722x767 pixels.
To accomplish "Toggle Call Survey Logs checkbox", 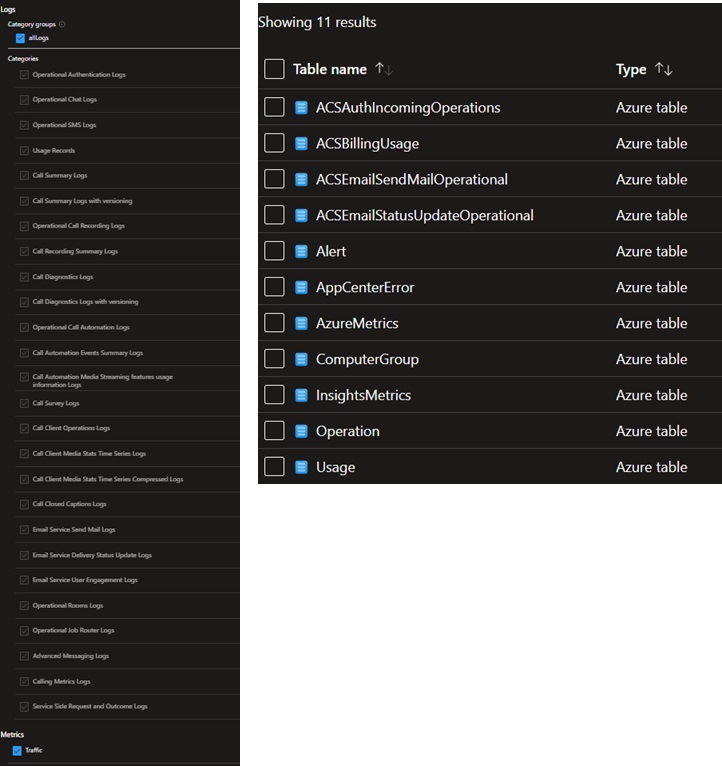I will pyautogui.click(x=24, y=404).
